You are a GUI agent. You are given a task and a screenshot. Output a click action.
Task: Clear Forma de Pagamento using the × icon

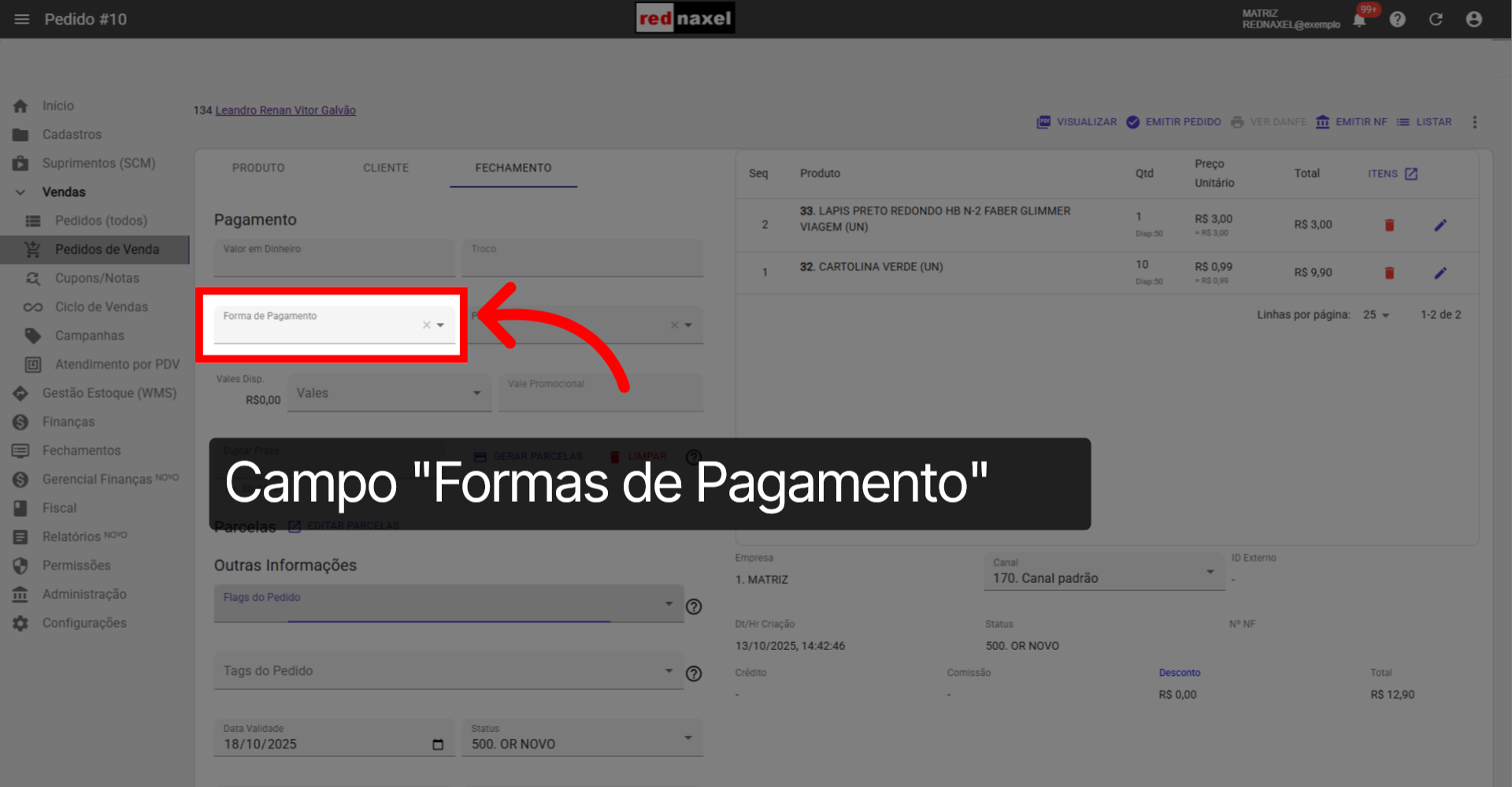426,324
